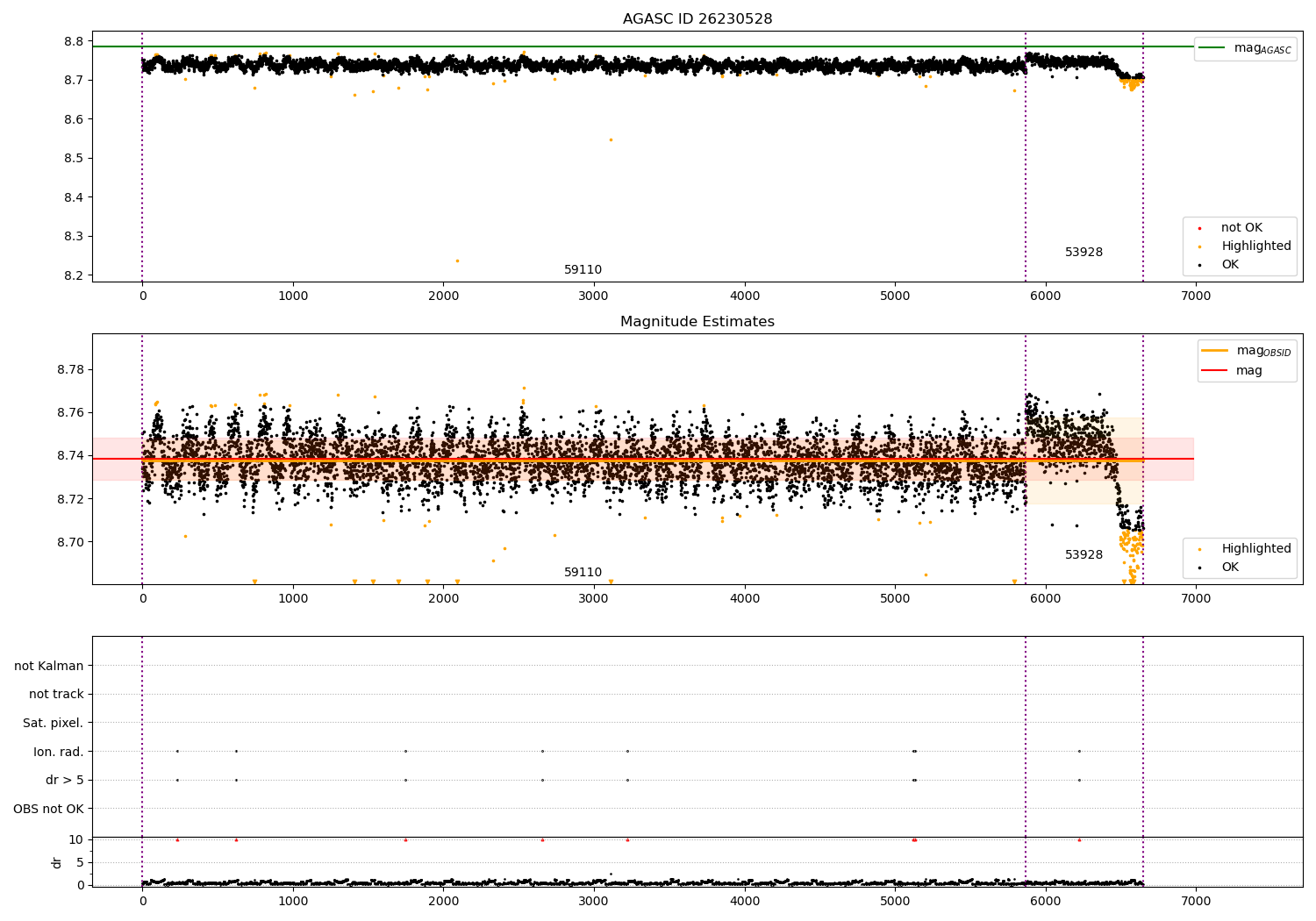Click 'OK' in the top plot's lower legend
1316x921 pixels.
(1230, 265)
